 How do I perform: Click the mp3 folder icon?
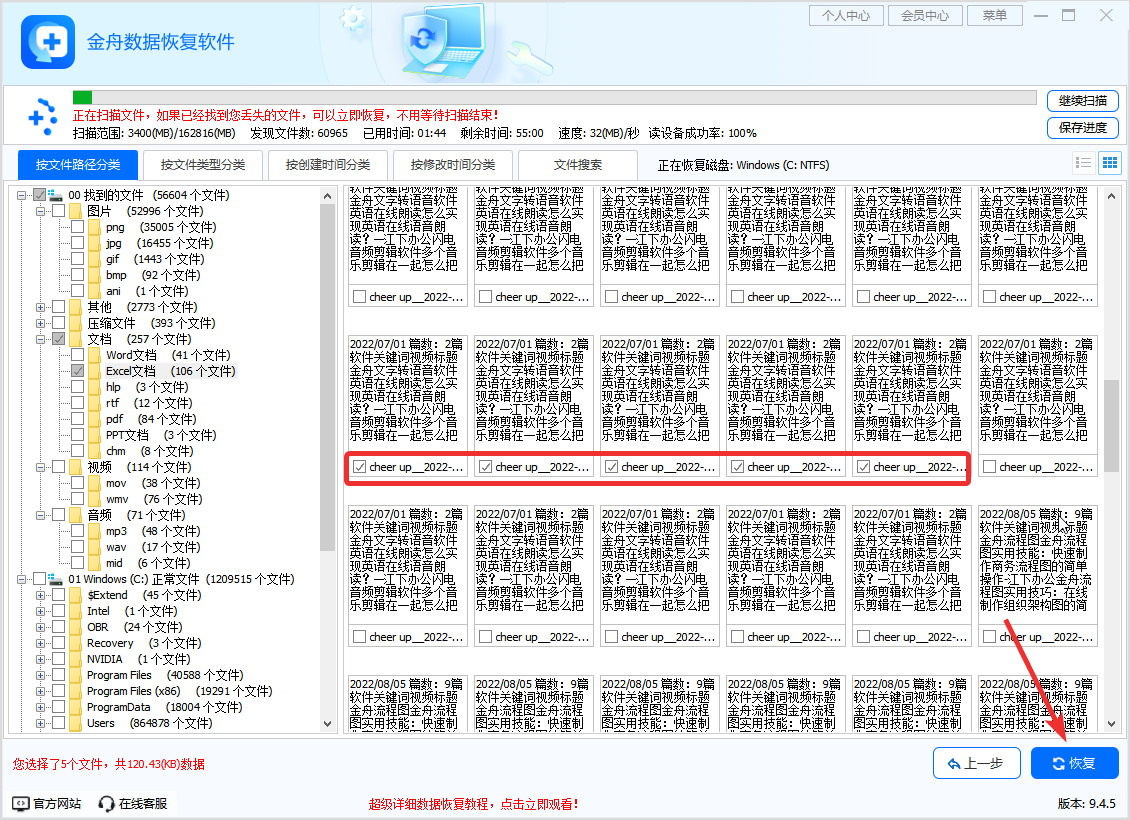94,530
